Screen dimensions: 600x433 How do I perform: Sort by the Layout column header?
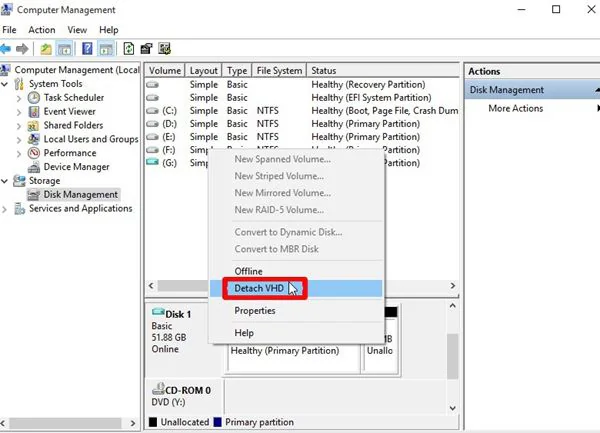click(x=204, y=71)
